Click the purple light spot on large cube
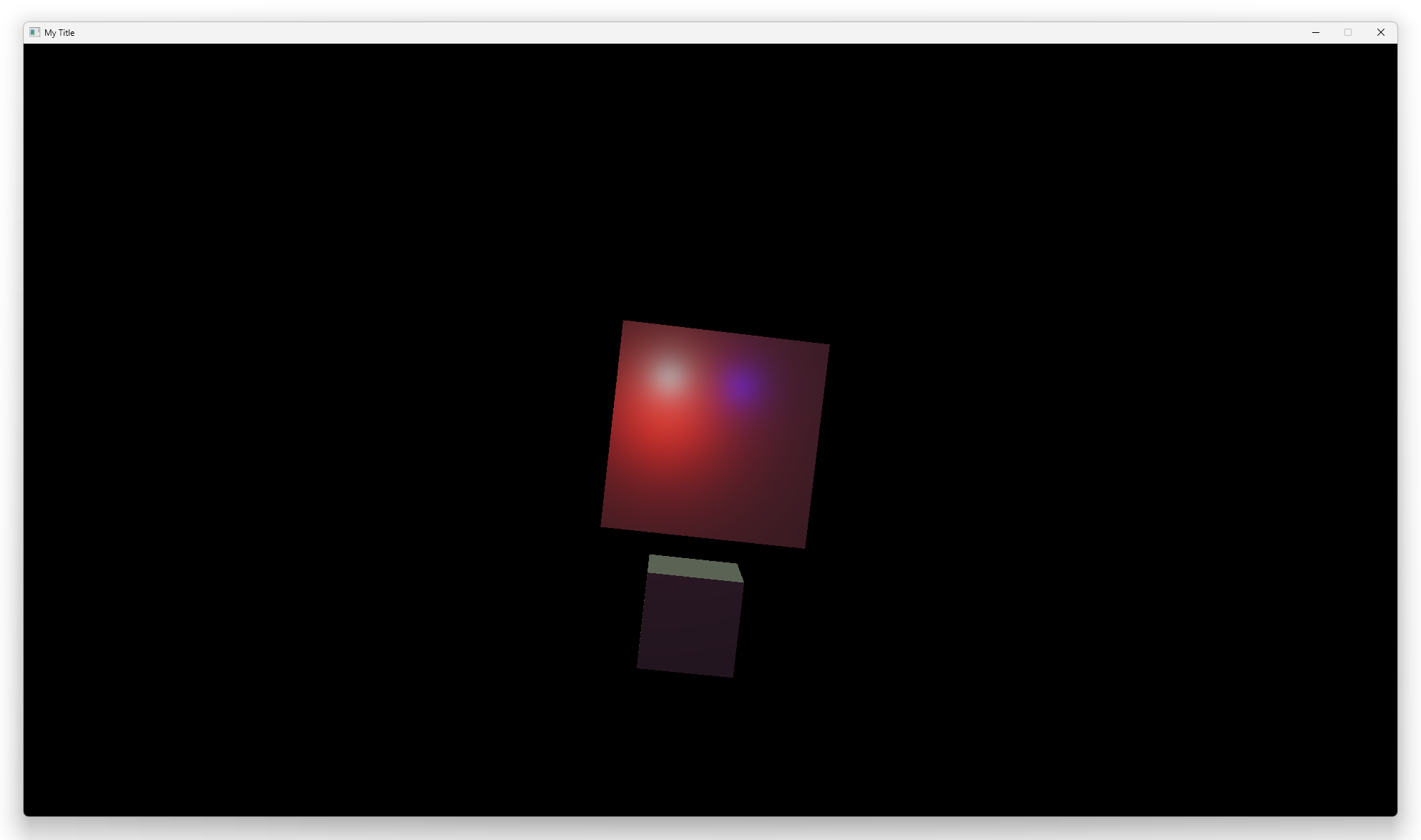This screenshot has height=840, width=1421. click(x=743, y=386)
